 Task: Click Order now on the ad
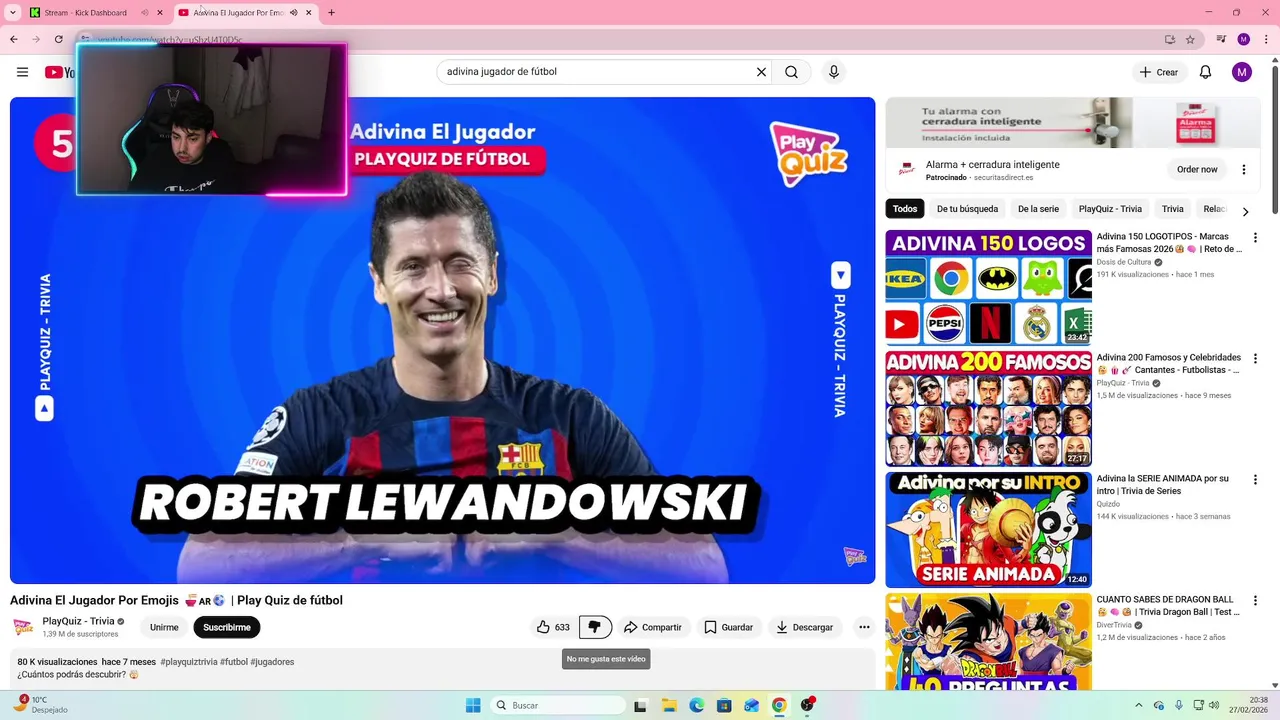click(x=1197, y=169)
